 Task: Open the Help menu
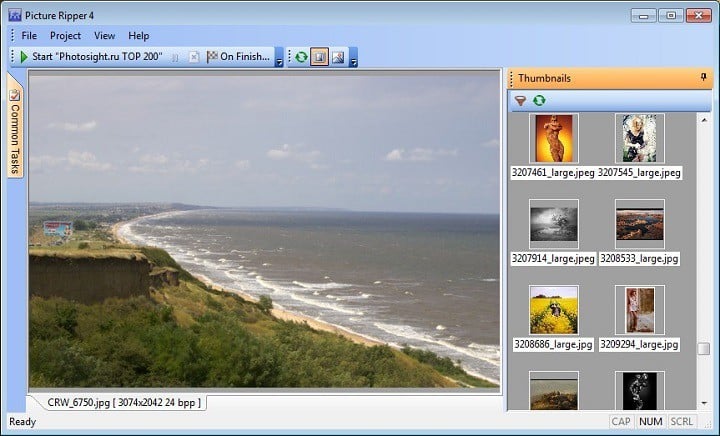point(139,36)
